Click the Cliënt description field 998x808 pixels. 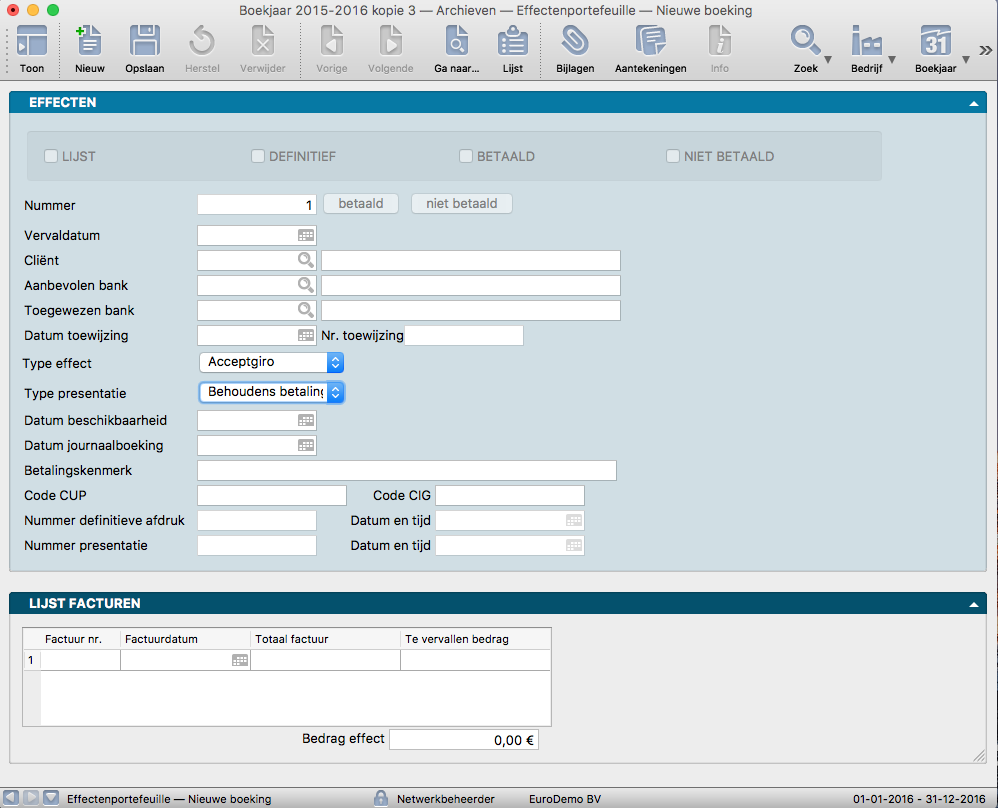470,260
